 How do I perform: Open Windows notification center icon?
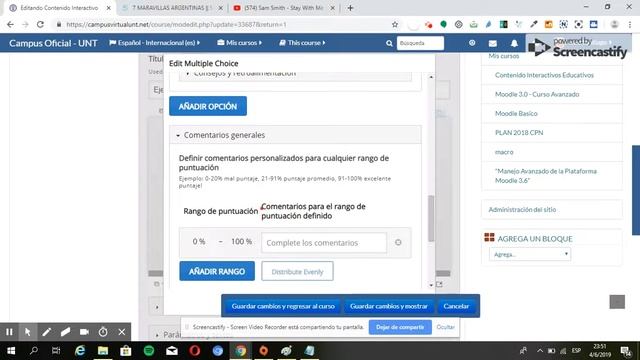[625, 351]
